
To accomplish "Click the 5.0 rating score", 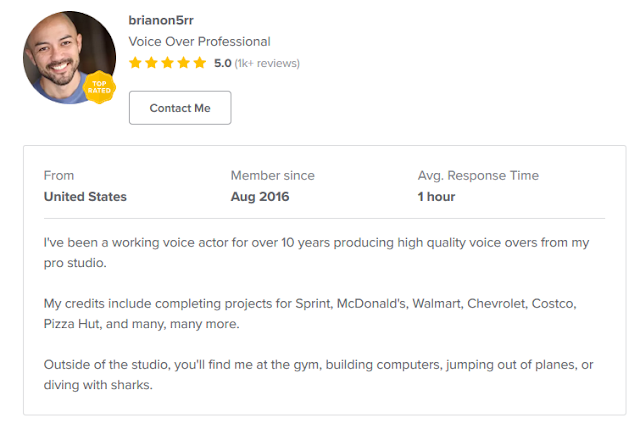I will coord(223,63).
